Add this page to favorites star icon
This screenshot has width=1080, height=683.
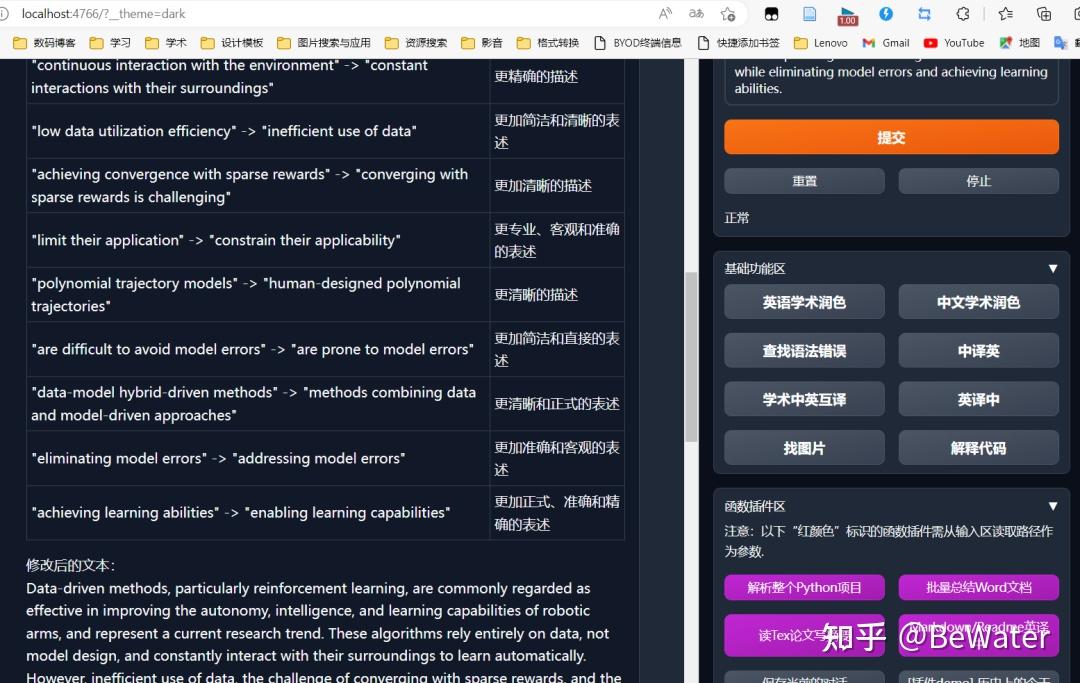728,14
